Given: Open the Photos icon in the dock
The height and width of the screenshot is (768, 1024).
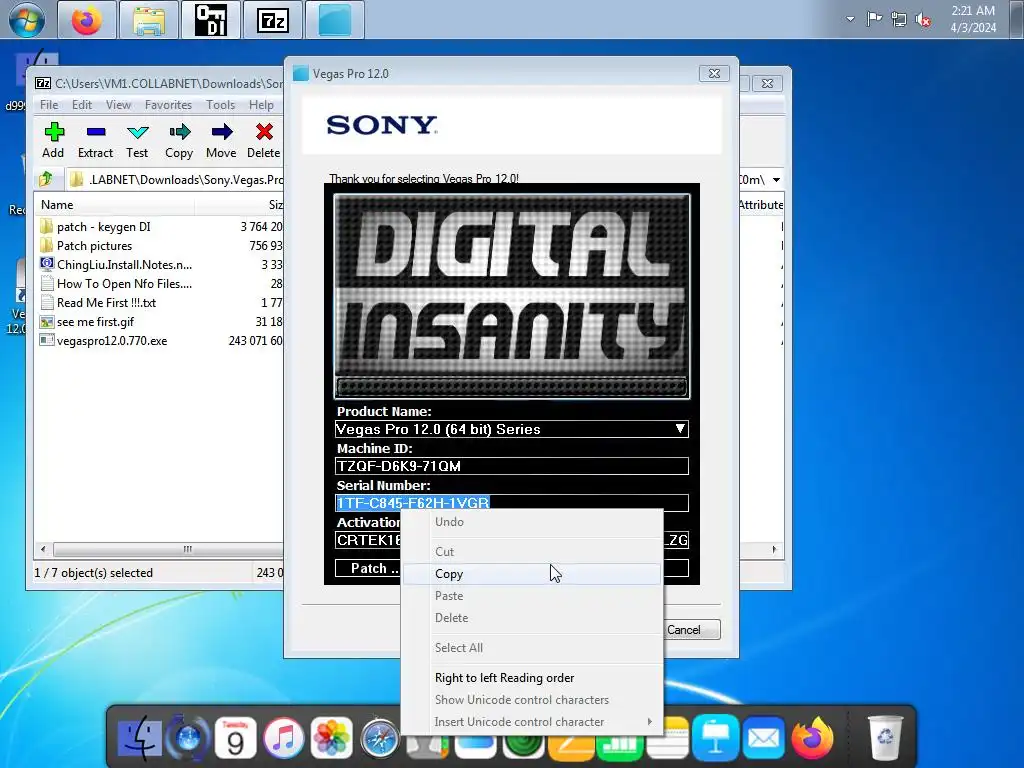Looking at the screenshot, I should tap(332, 739).
